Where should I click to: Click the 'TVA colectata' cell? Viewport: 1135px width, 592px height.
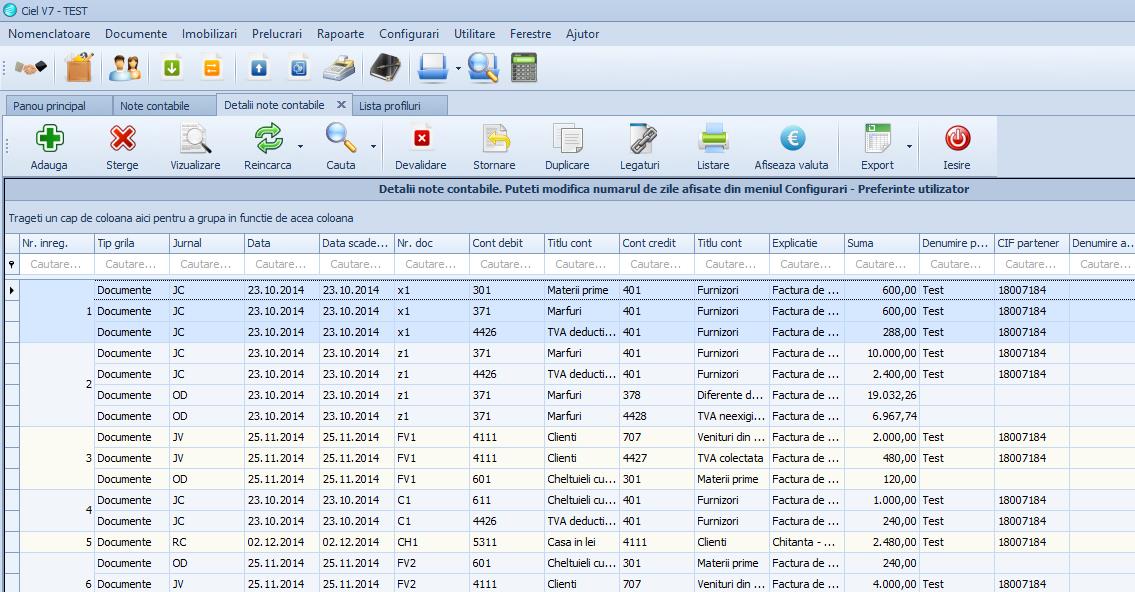pyautogui.click(x=732, y=458)
